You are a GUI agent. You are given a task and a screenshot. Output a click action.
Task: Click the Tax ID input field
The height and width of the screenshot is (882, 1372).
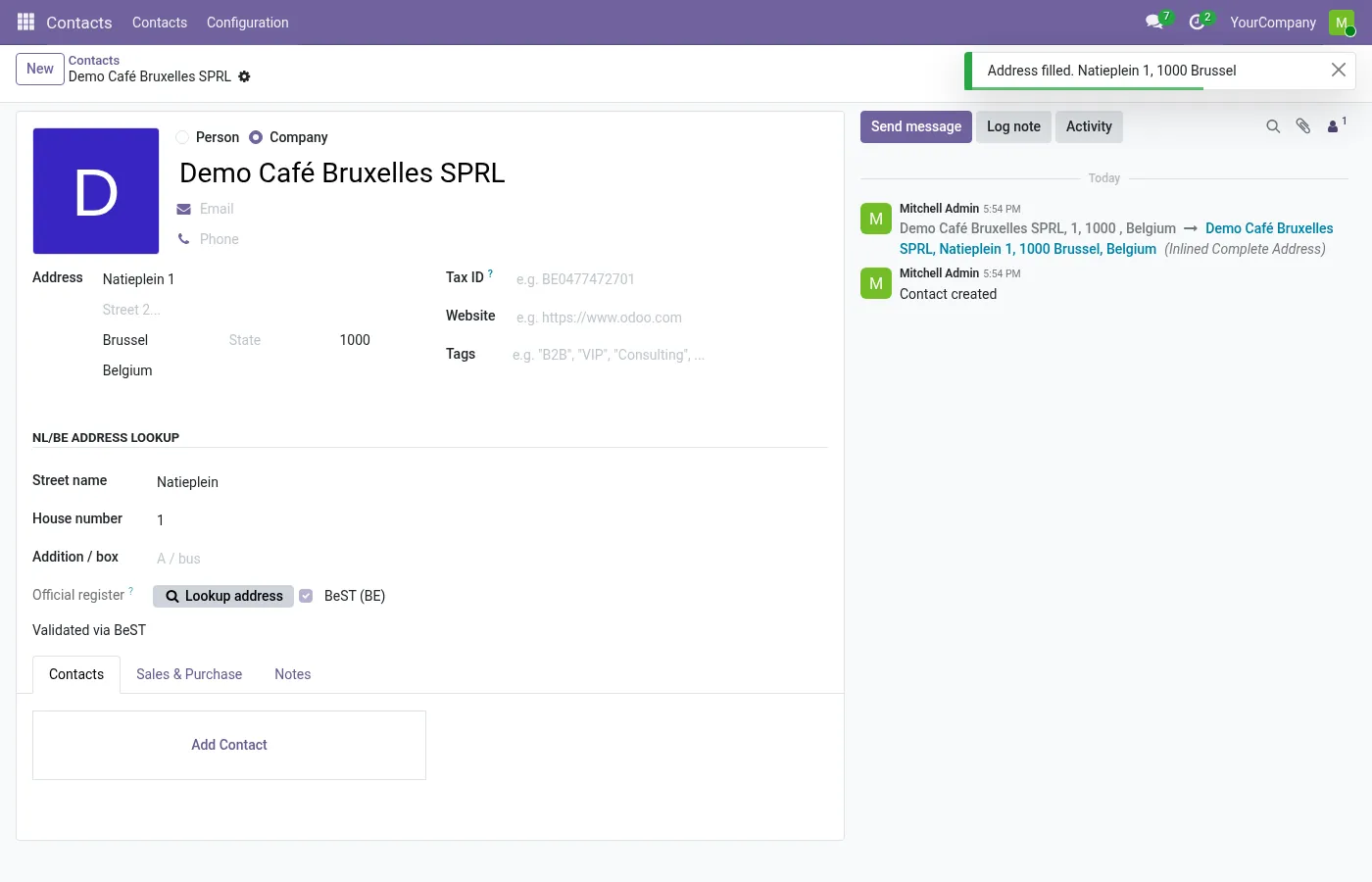point(670,279)
